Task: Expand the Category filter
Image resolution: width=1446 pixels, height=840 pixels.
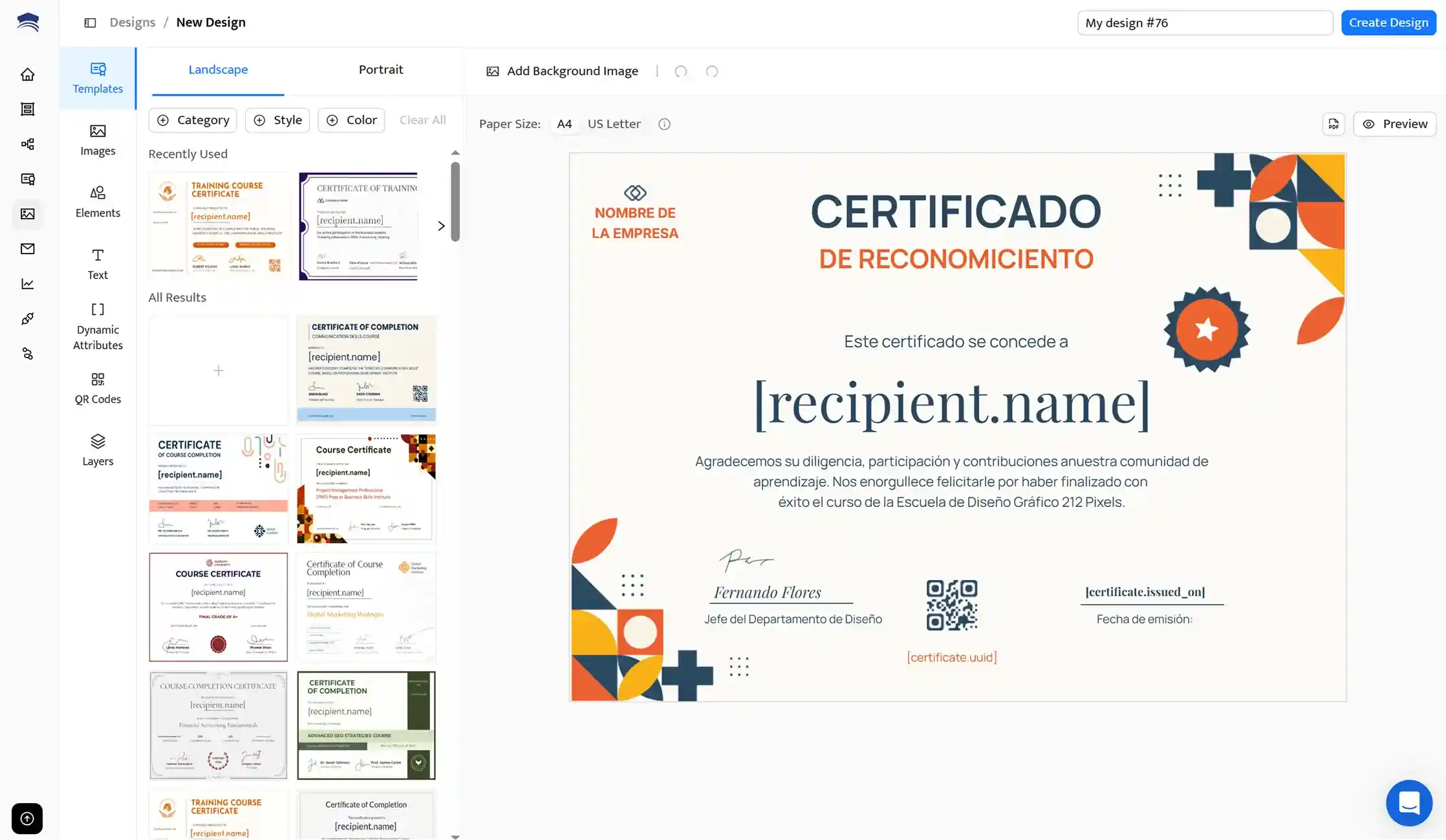Action: tap(193, 120)
